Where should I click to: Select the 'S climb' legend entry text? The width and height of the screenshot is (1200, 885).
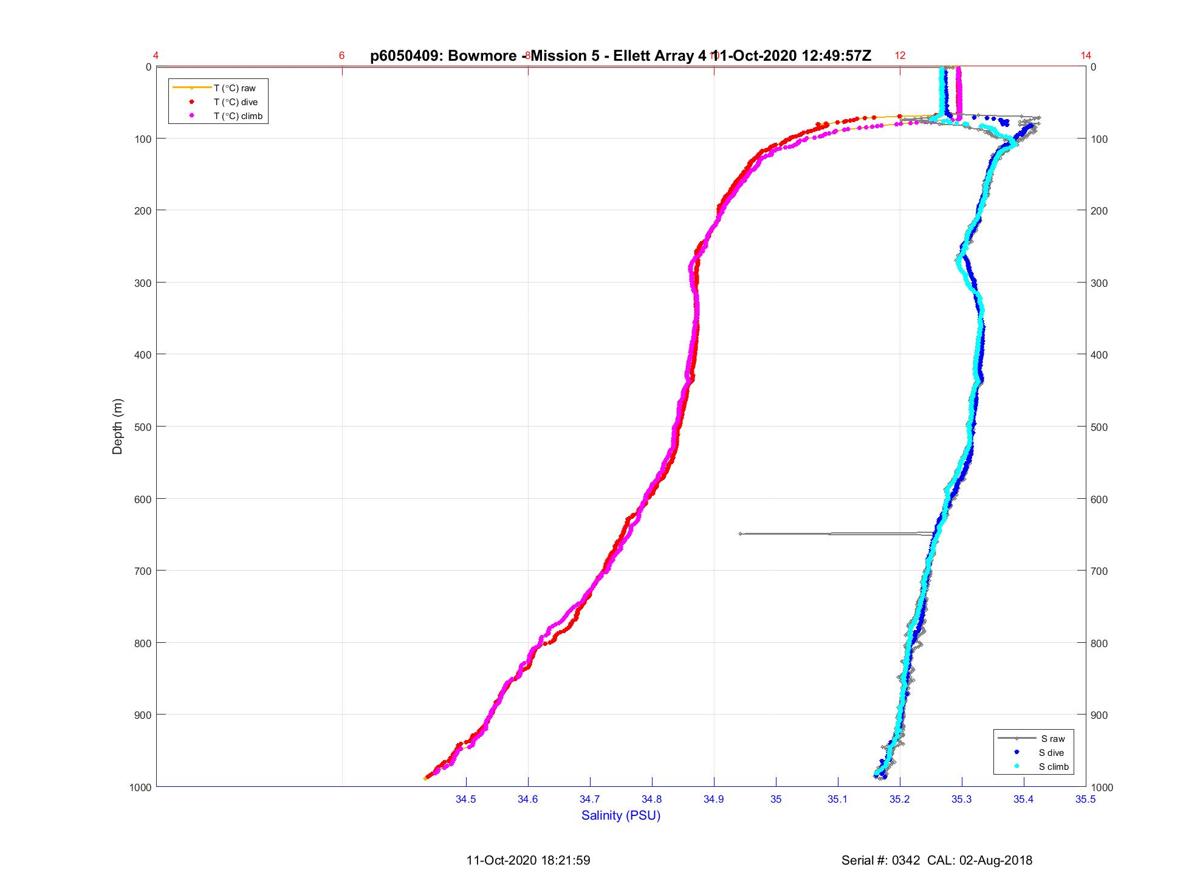pyautogui.click(x=1053, y=766)
